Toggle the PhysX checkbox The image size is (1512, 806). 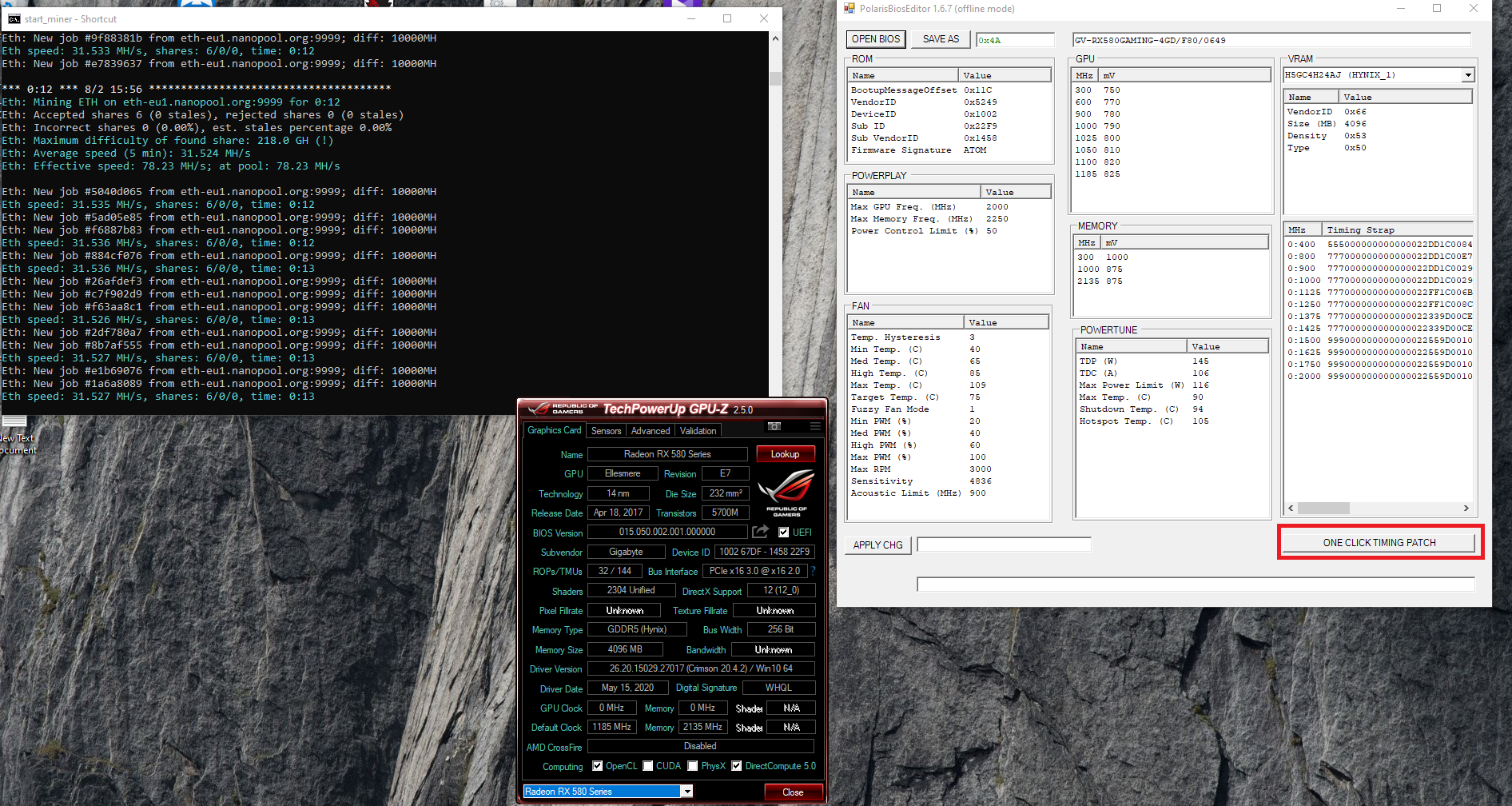pos(693,766)
